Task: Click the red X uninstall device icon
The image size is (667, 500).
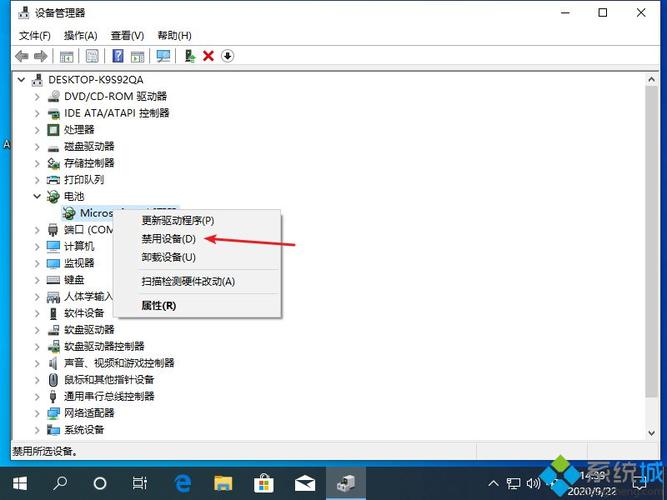Action: [208, 56]
